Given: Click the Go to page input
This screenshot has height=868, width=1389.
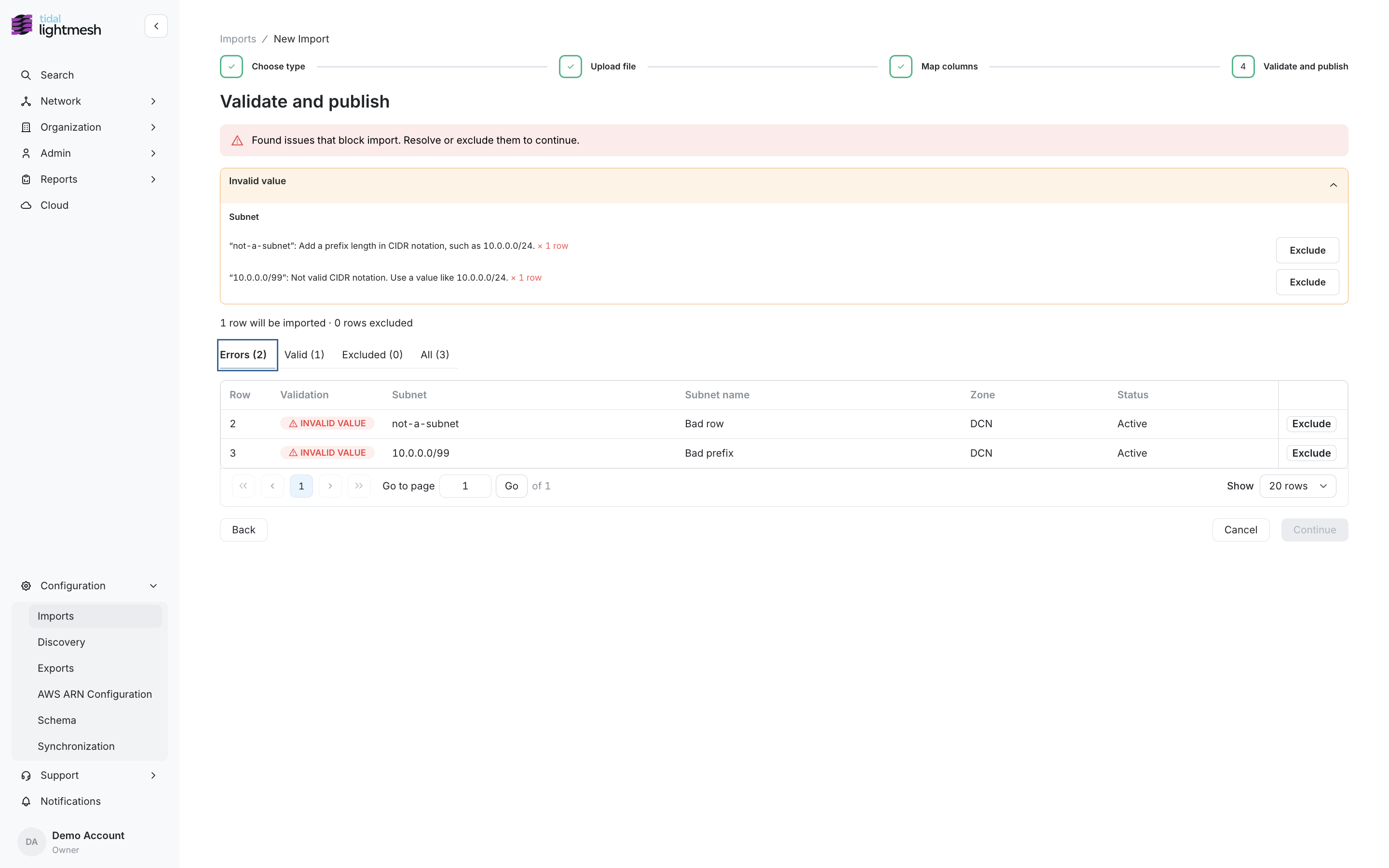Looking at the screenshot, I should click(465, 486).
